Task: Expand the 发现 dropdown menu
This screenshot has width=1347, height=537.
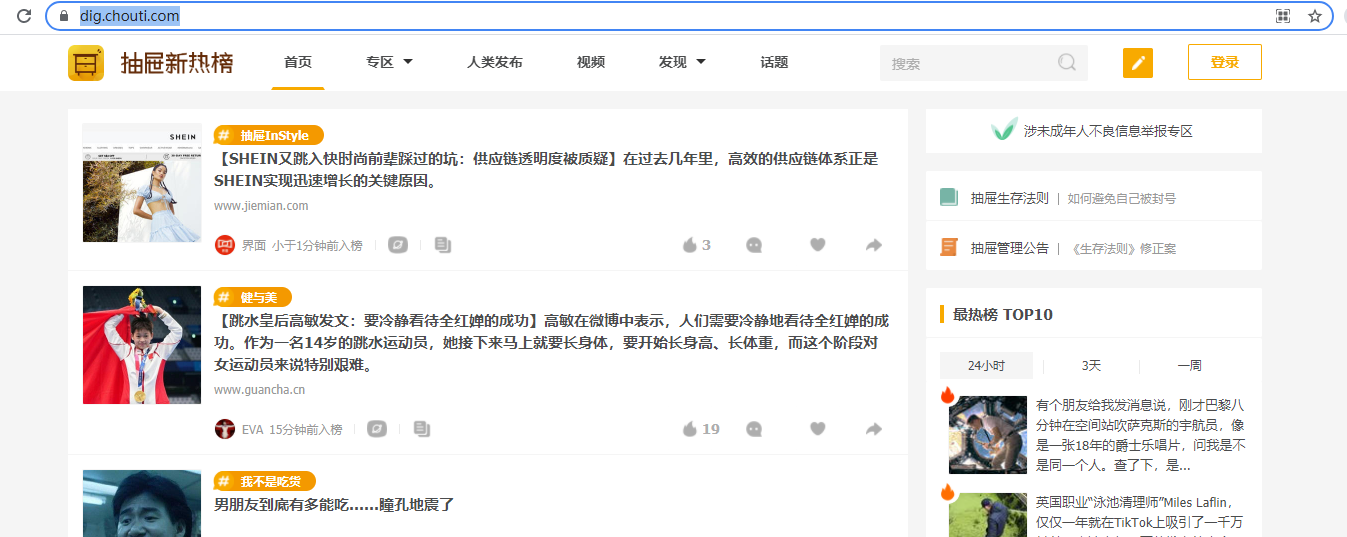Action: 681,62
